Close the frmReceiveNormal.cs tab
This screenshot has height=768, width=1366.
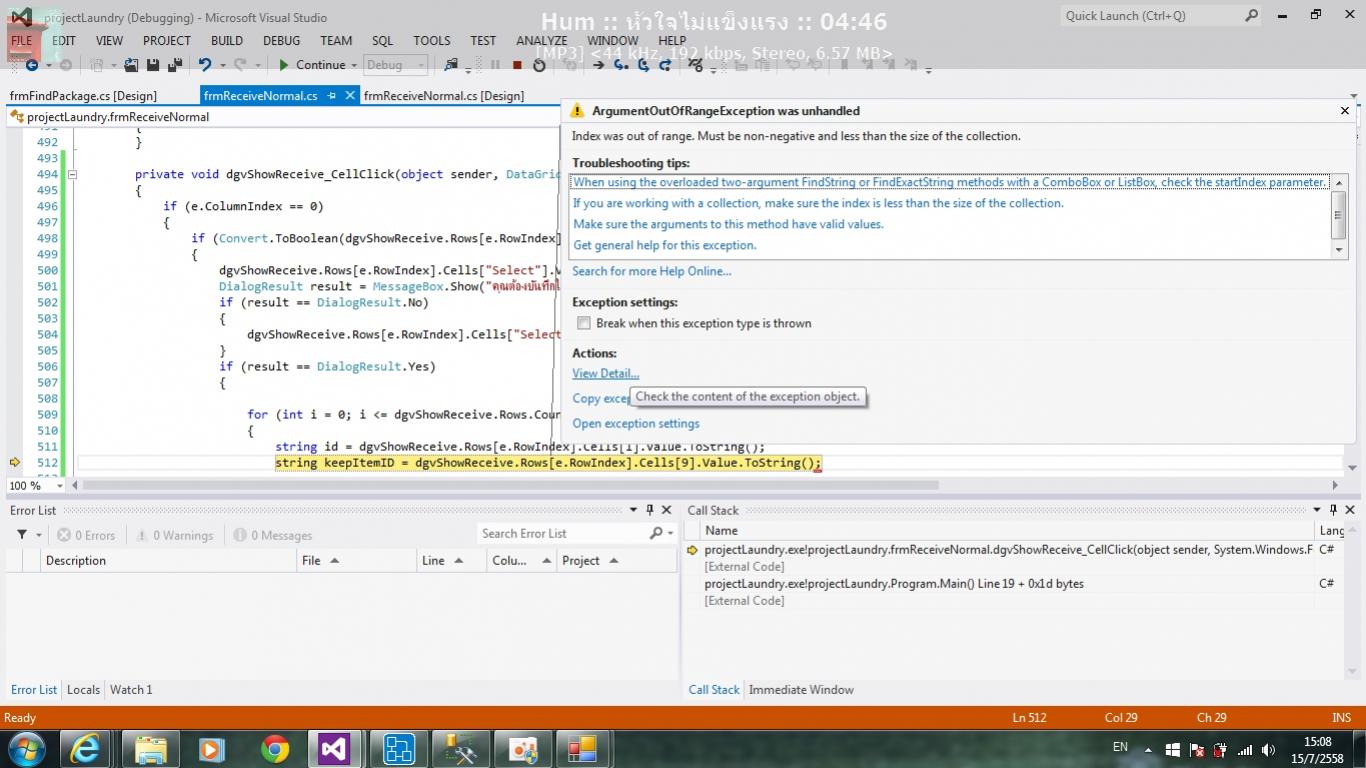(350, 95)
